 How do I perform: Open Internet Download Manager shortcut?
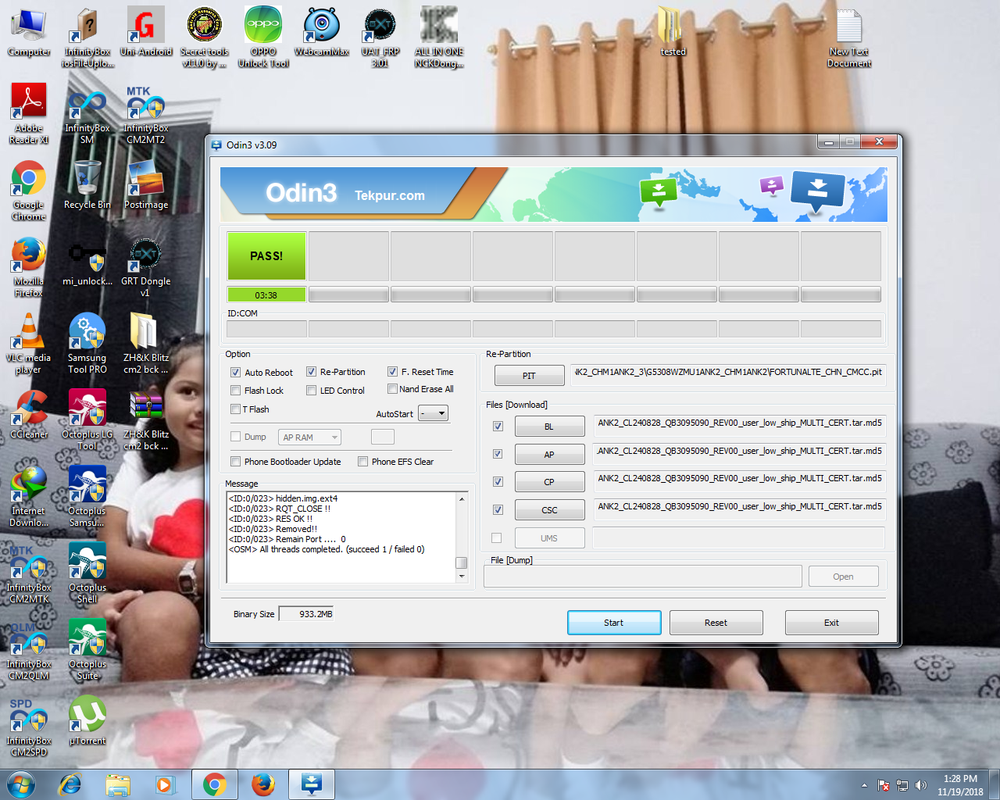tap(28, 498)
